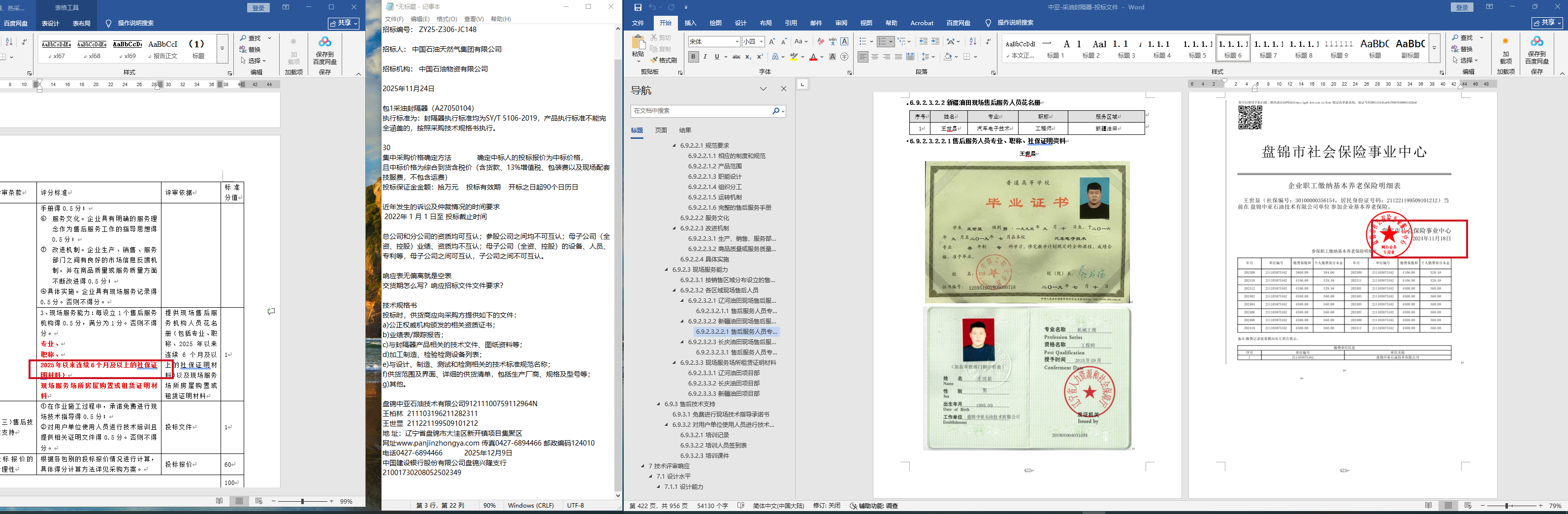Click the Save icon in Word's title bar
This screenshot has height=514, width=1568.
[x=638, y=7]
